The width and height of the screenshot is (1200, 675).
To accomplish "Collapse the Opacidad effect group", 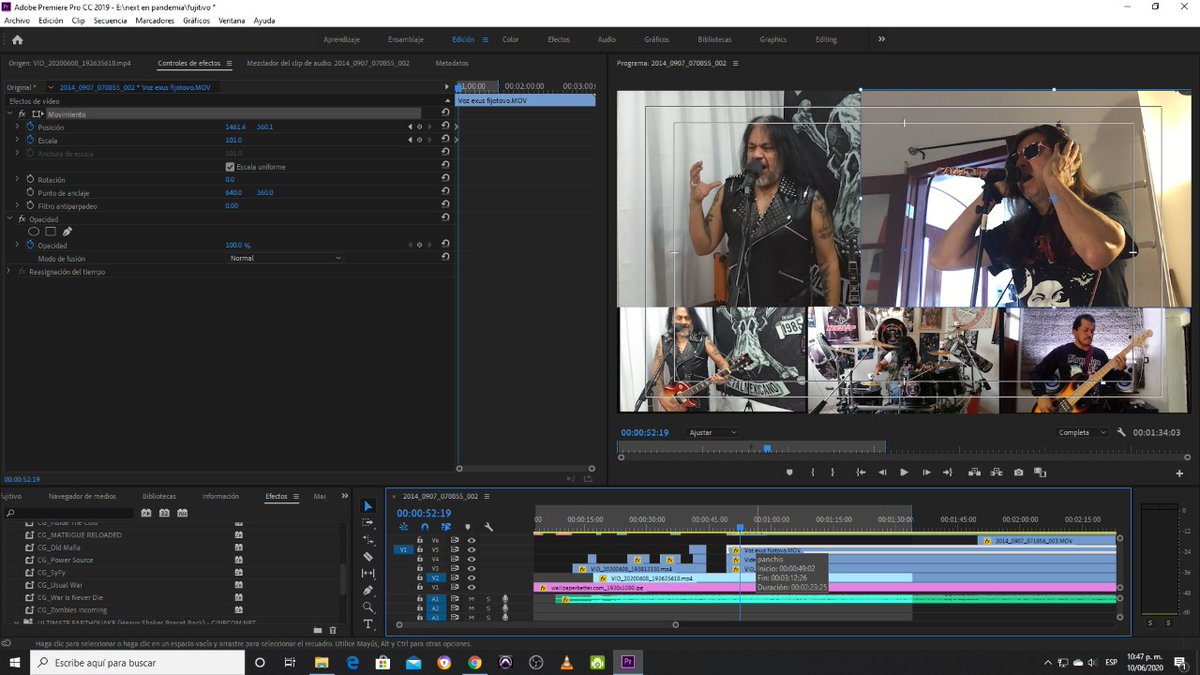I will [x=9, y=219].
